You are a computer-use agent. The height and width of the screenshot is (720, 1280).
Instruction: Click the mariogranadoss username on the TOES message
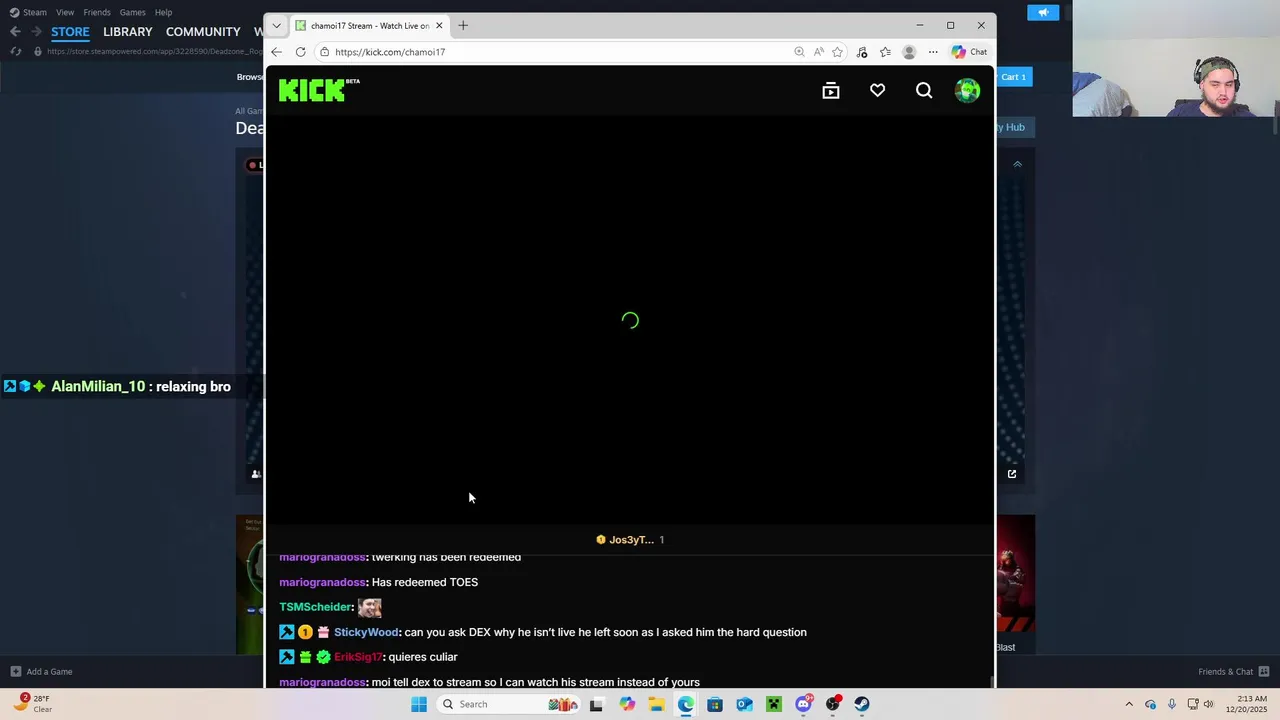point(323,582)
